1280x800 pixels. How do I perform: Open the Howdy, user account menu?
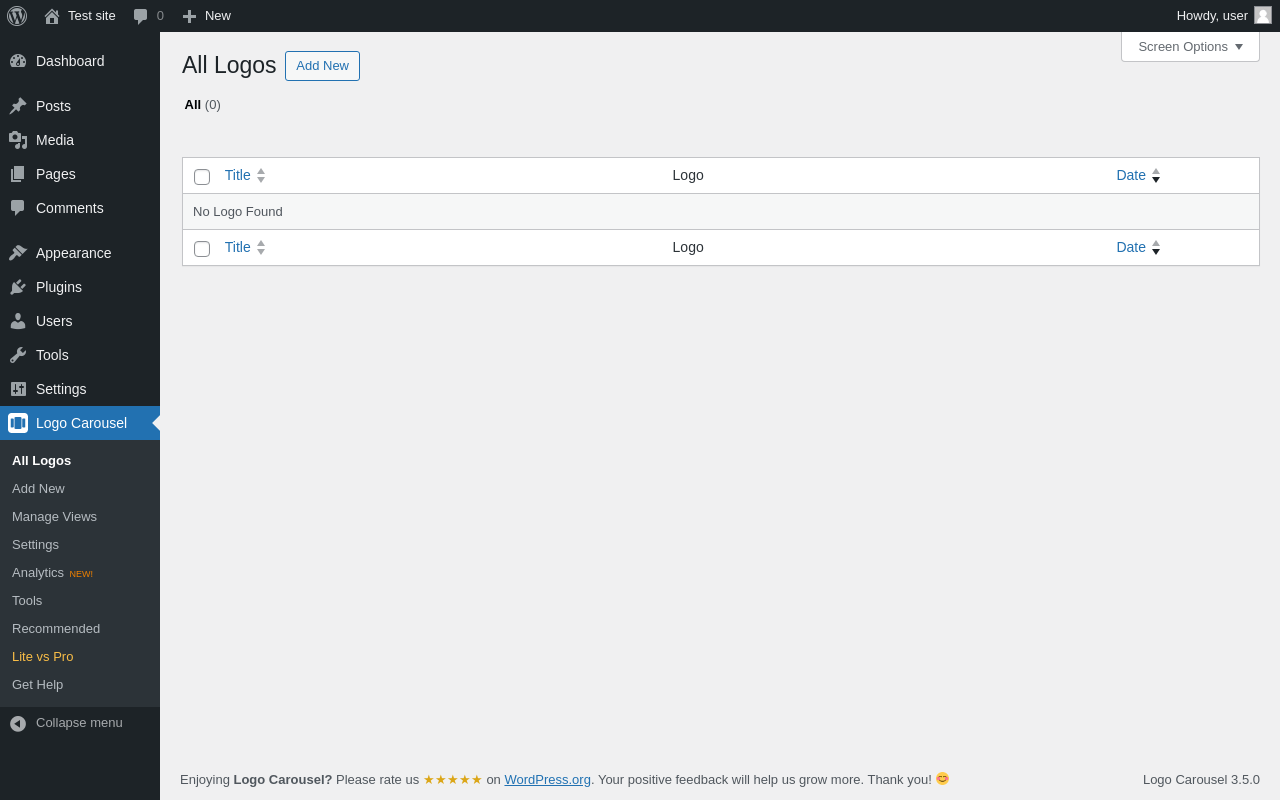point(1223,16)
